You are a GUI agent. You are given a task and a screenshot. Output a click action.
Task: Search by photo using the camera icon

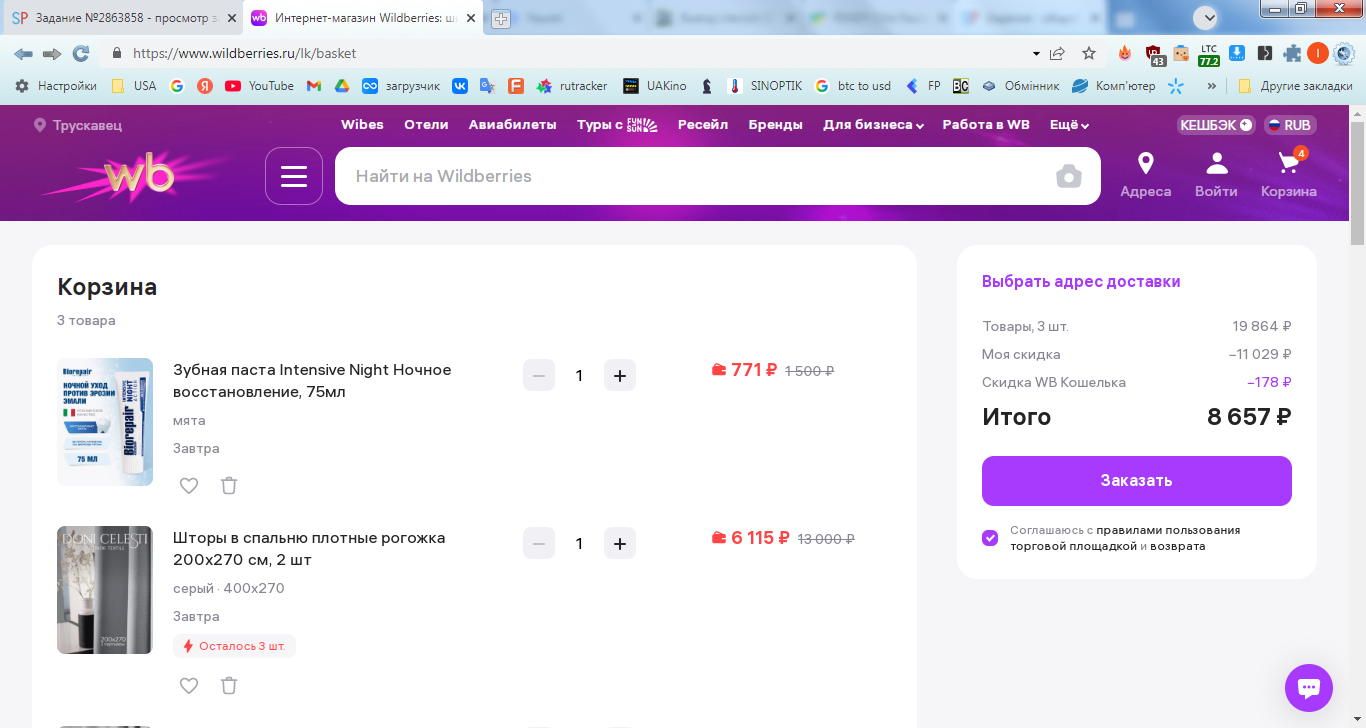1069,176
